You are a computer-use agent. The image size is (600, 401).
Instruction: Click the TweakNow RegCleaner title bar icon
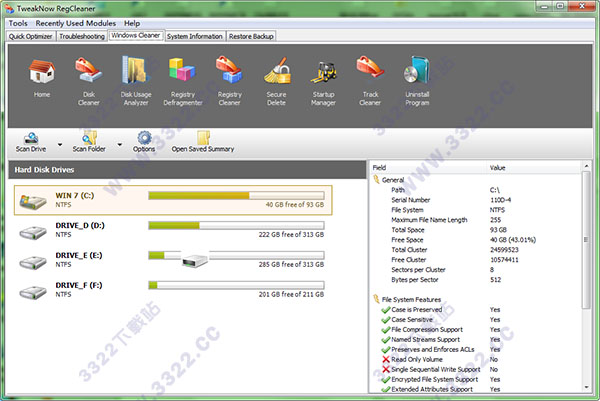click(9, 8)
